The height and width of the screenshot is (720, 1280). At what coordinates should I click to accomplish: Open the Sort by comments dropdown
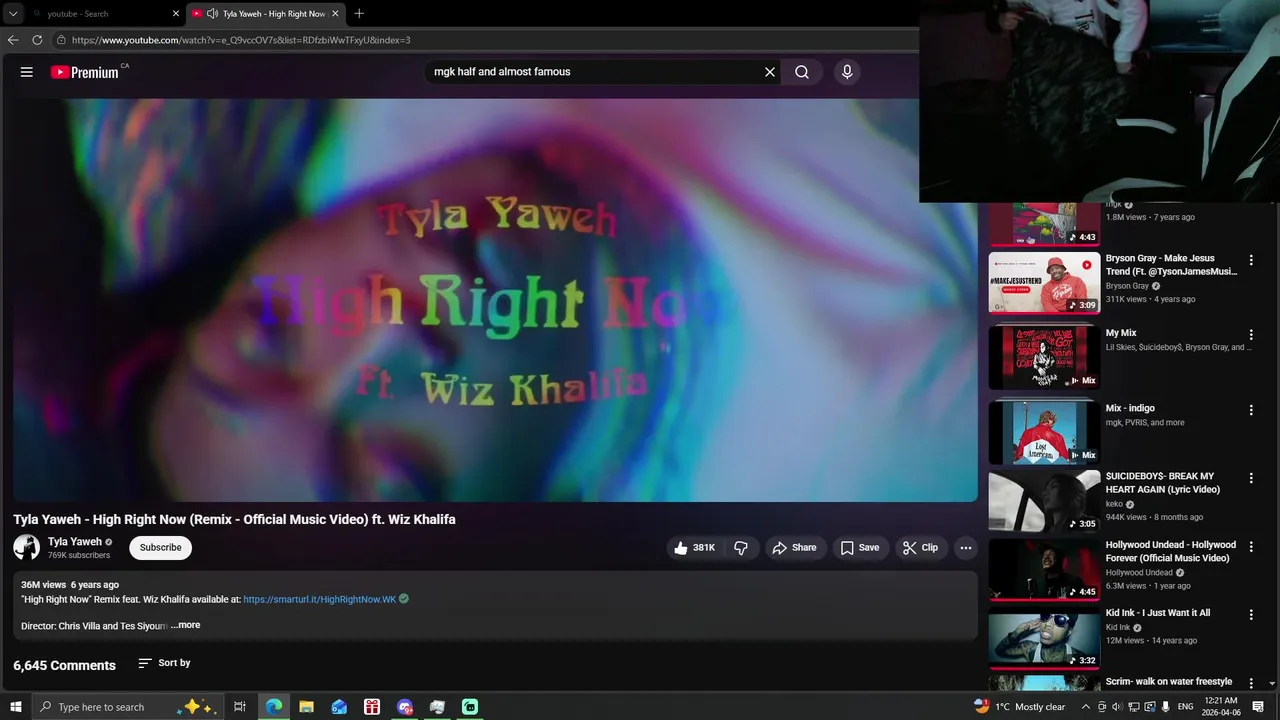(164, 663)
